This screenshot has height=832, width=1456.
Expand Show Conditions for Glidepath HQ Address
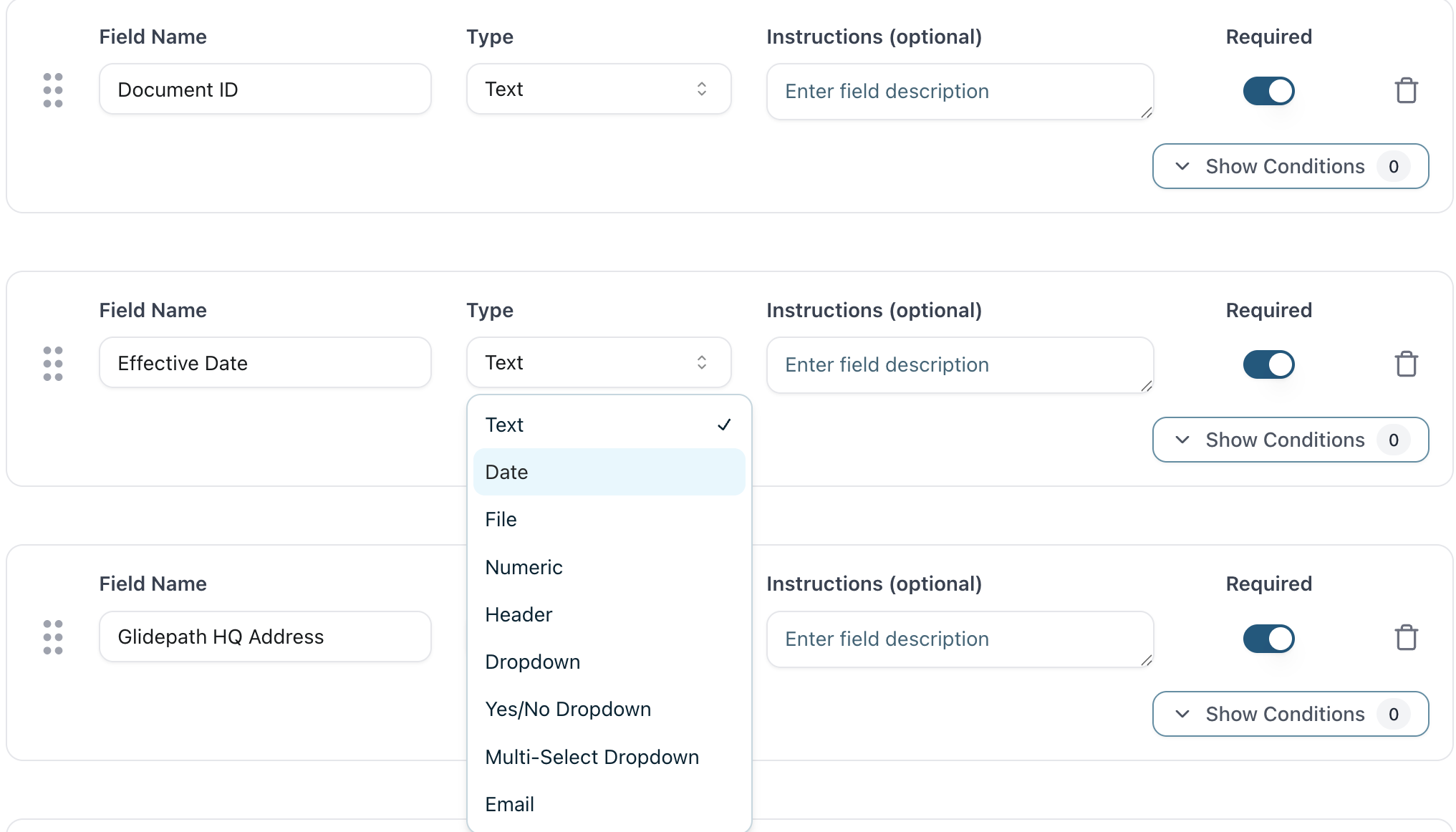1290,715
